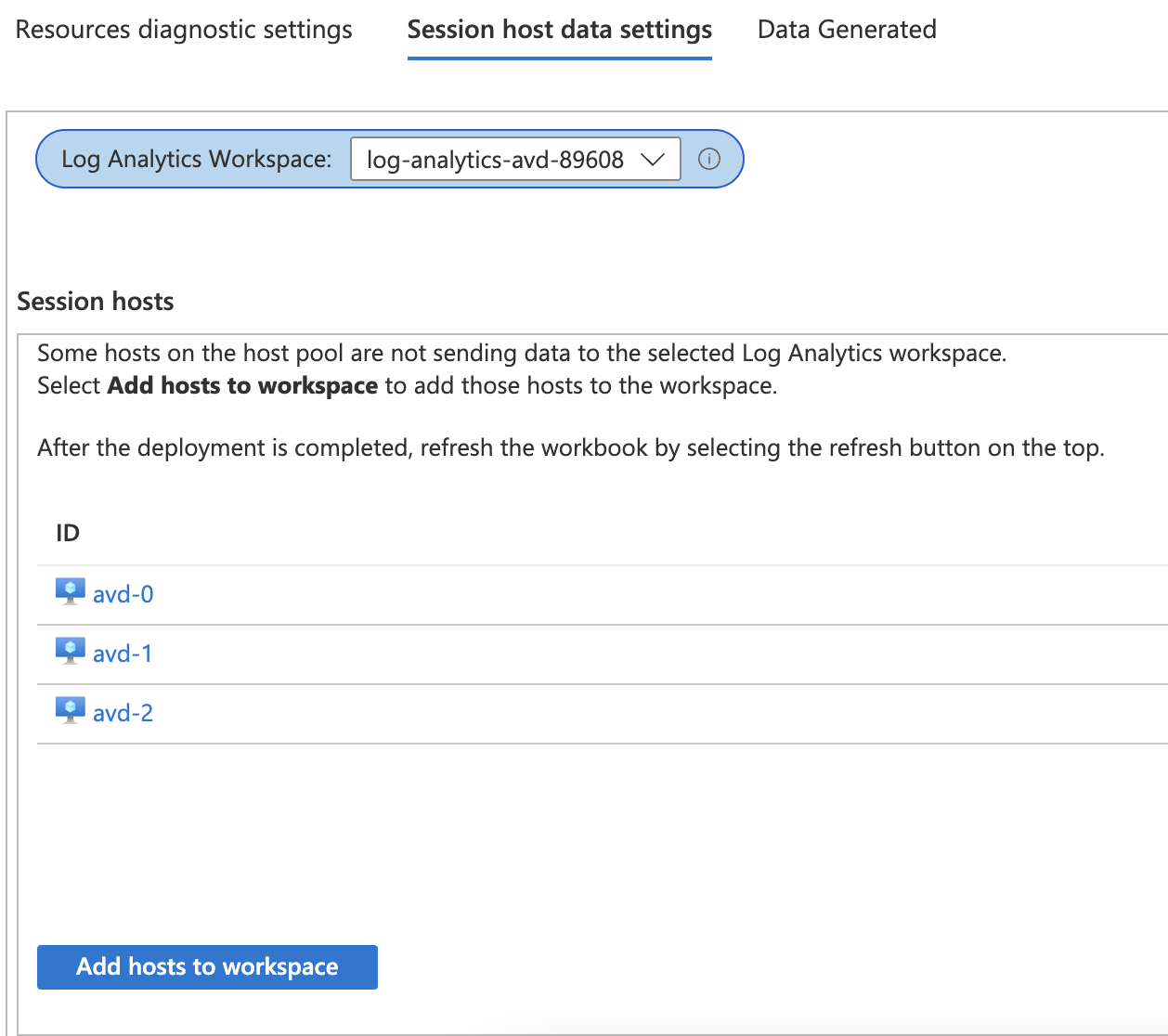Click the hosts not sending data message

click(x=521, y=353)
